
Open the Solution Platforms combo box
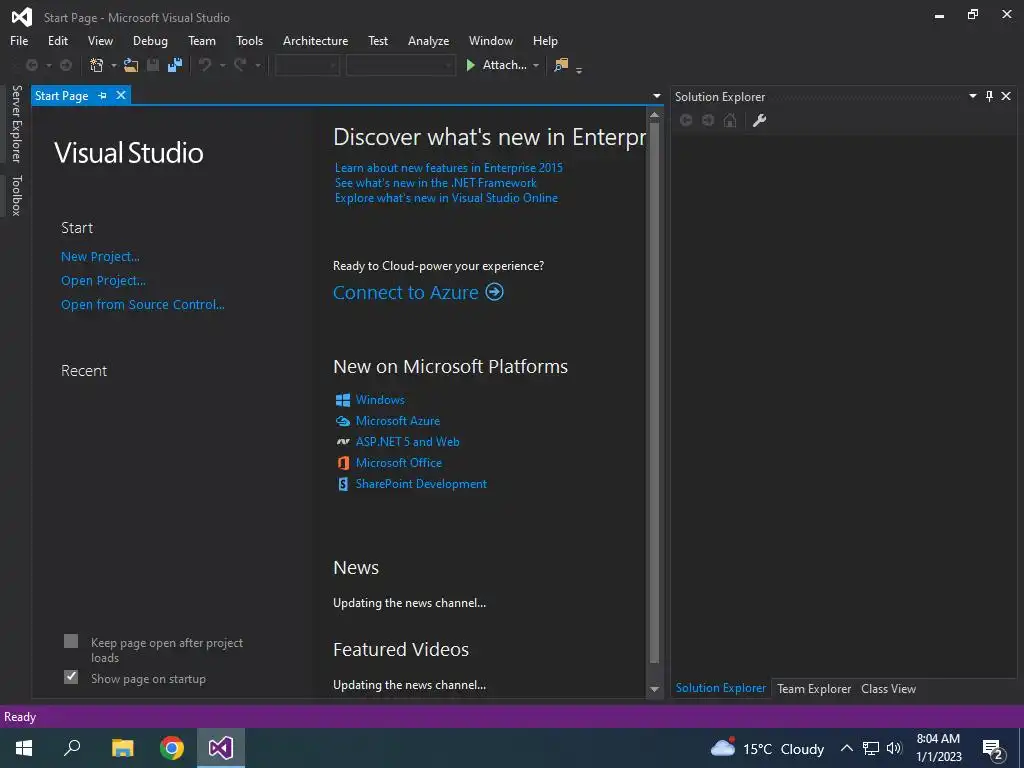[x=400, y=65]
